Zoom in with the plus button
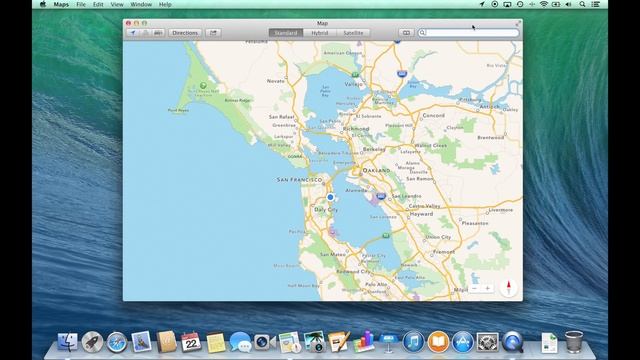The width and height of the screenshot is (640, 360). point(487,289)
